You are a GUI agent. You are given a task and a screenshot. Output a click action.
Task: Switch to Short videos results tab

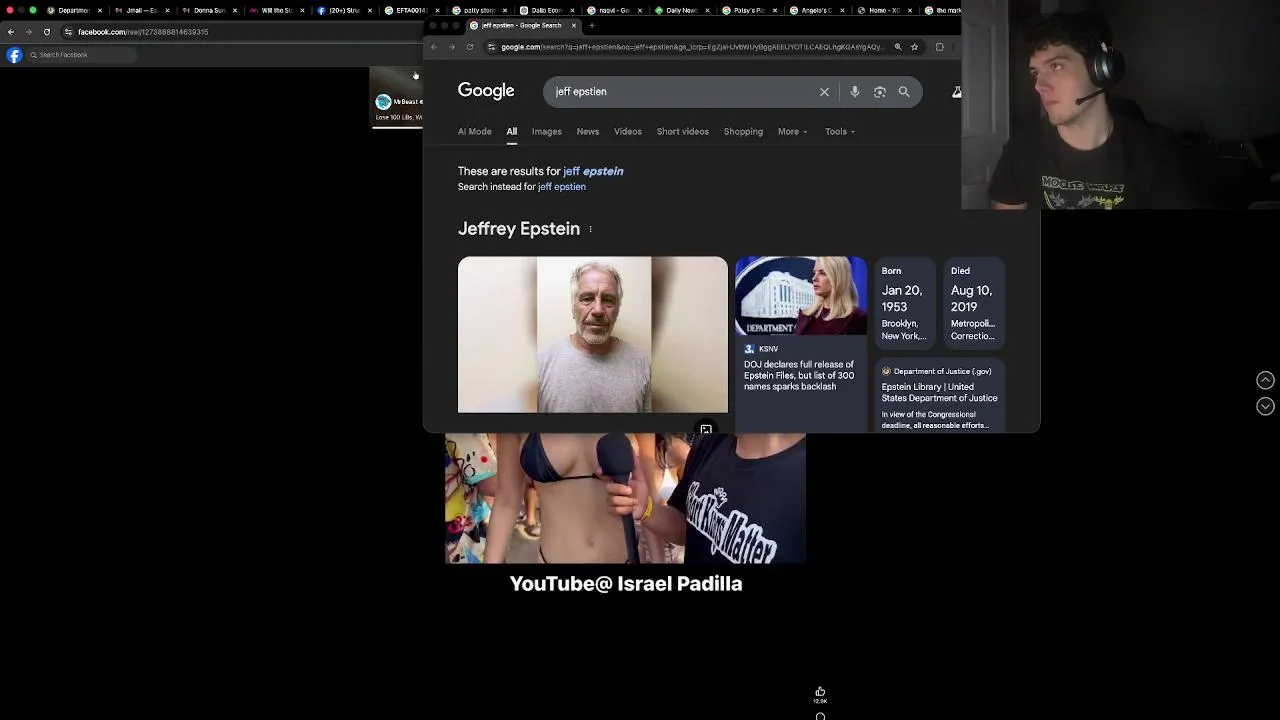coord(683,132)
